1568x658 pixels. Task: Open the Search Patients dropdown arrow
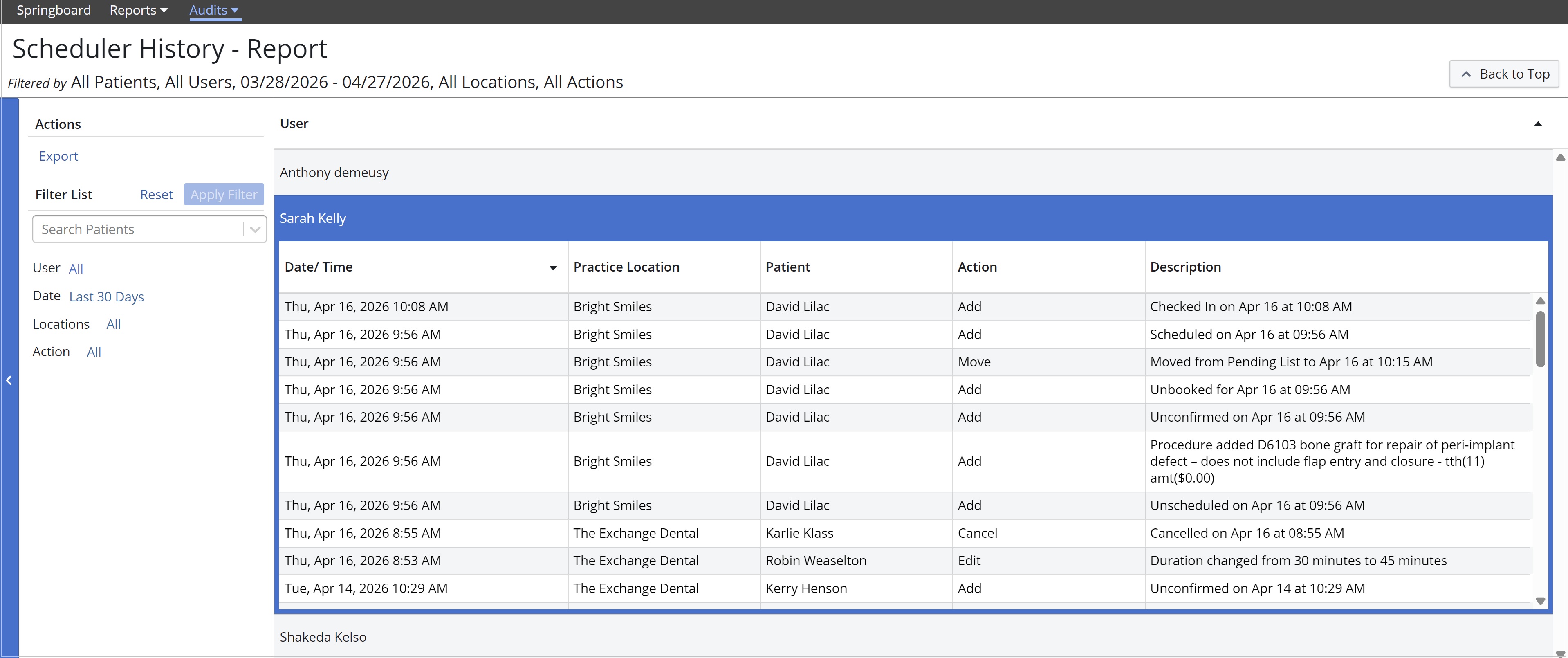pos(255,229)
